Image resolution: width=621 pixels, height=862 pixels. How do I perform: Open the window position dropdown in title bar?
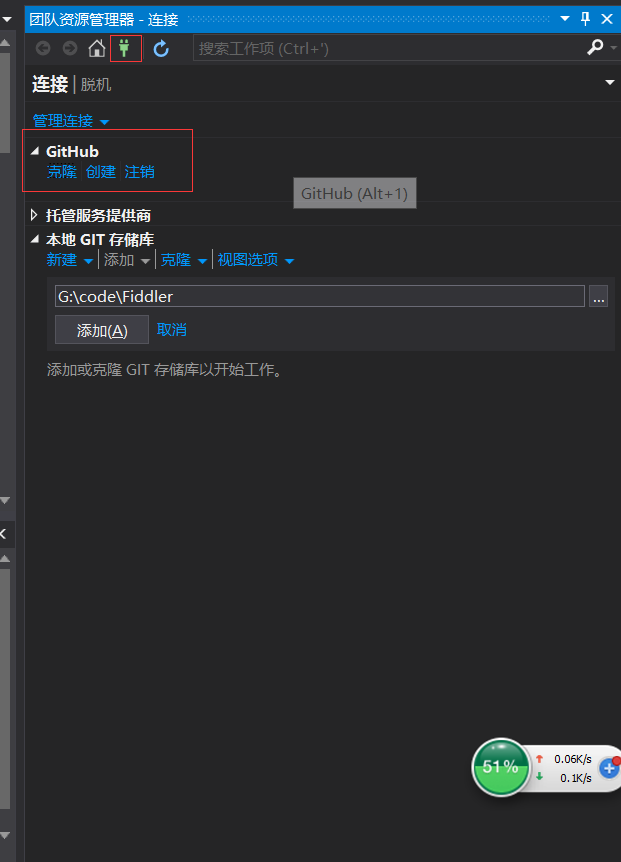[564, 19]
